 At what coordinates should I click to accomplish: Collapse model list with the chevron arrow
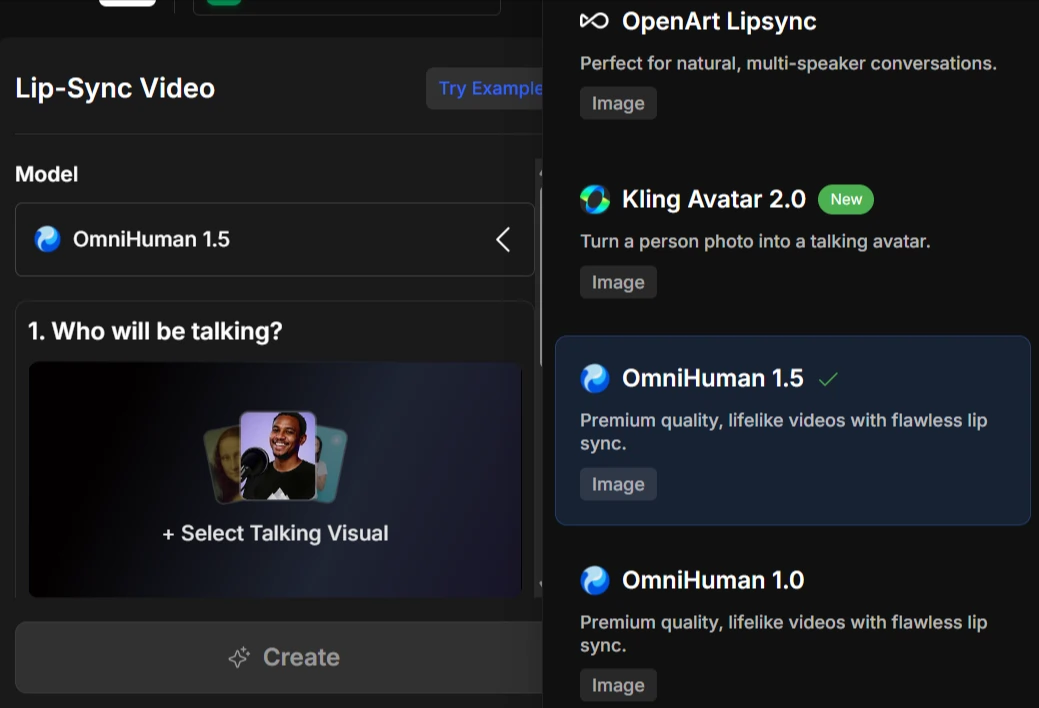point(504,239)
